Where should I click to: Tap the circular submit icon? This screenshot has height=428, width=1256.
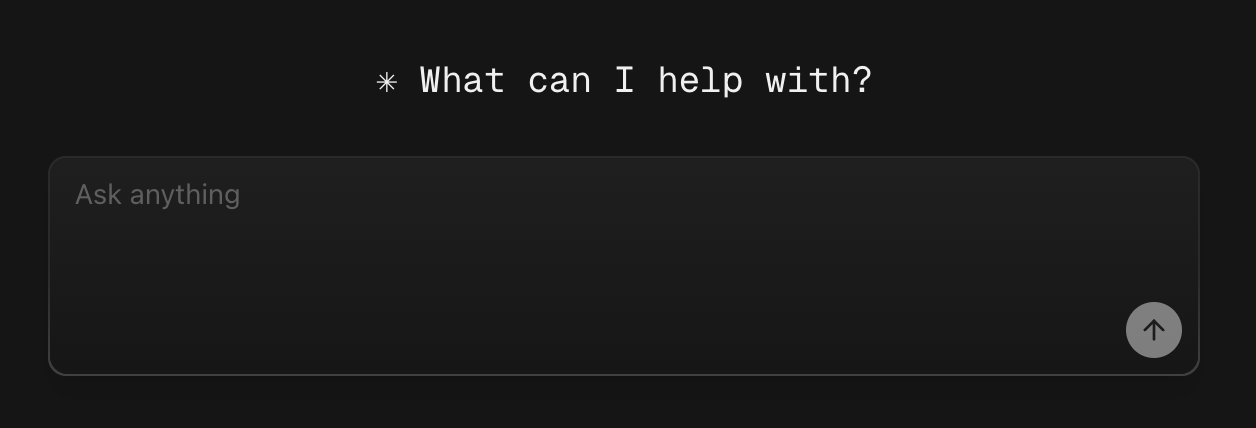pos(1153,330)
